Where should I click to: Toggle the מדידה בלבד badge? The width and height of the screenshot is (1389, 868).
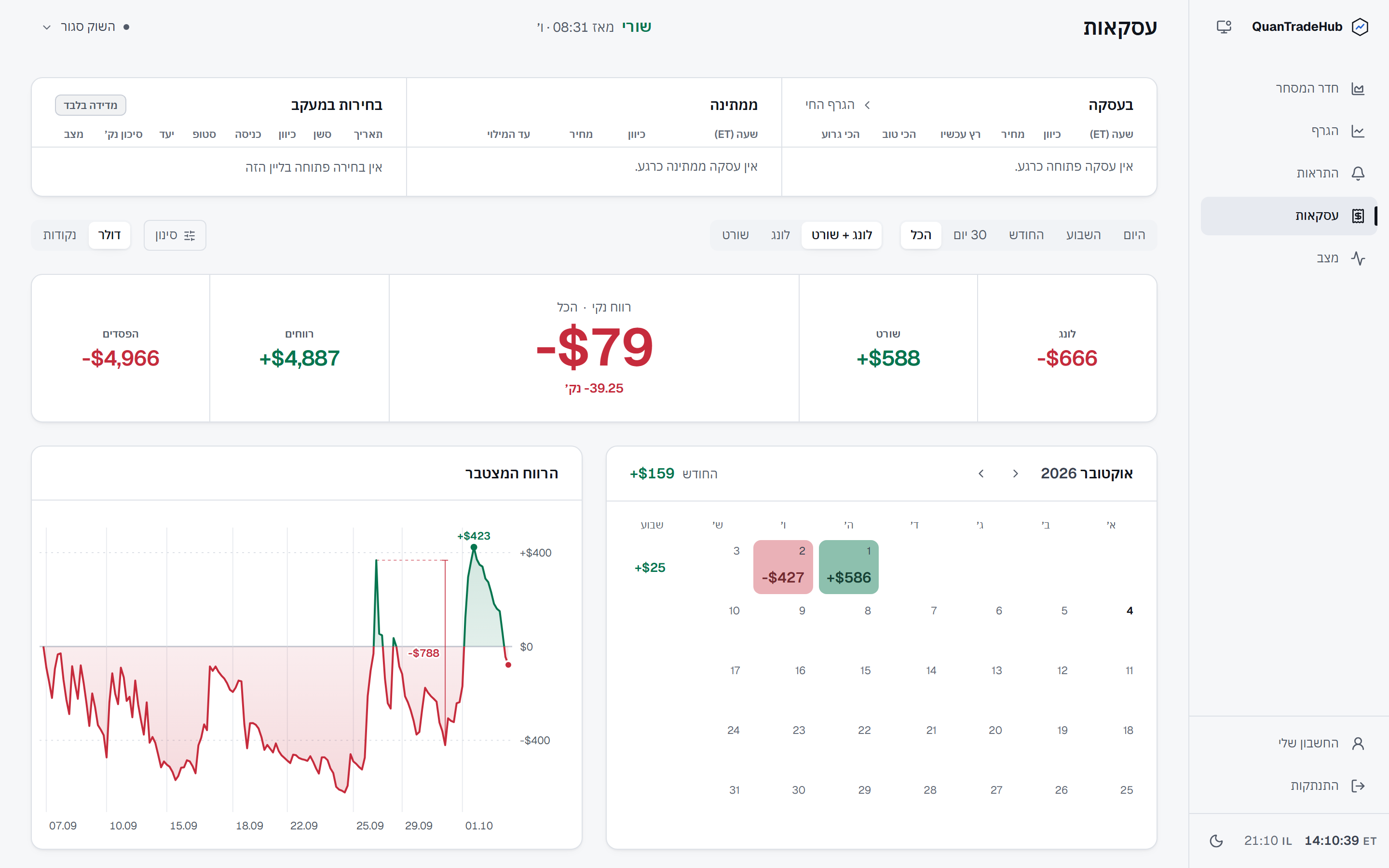pos(91,105)
